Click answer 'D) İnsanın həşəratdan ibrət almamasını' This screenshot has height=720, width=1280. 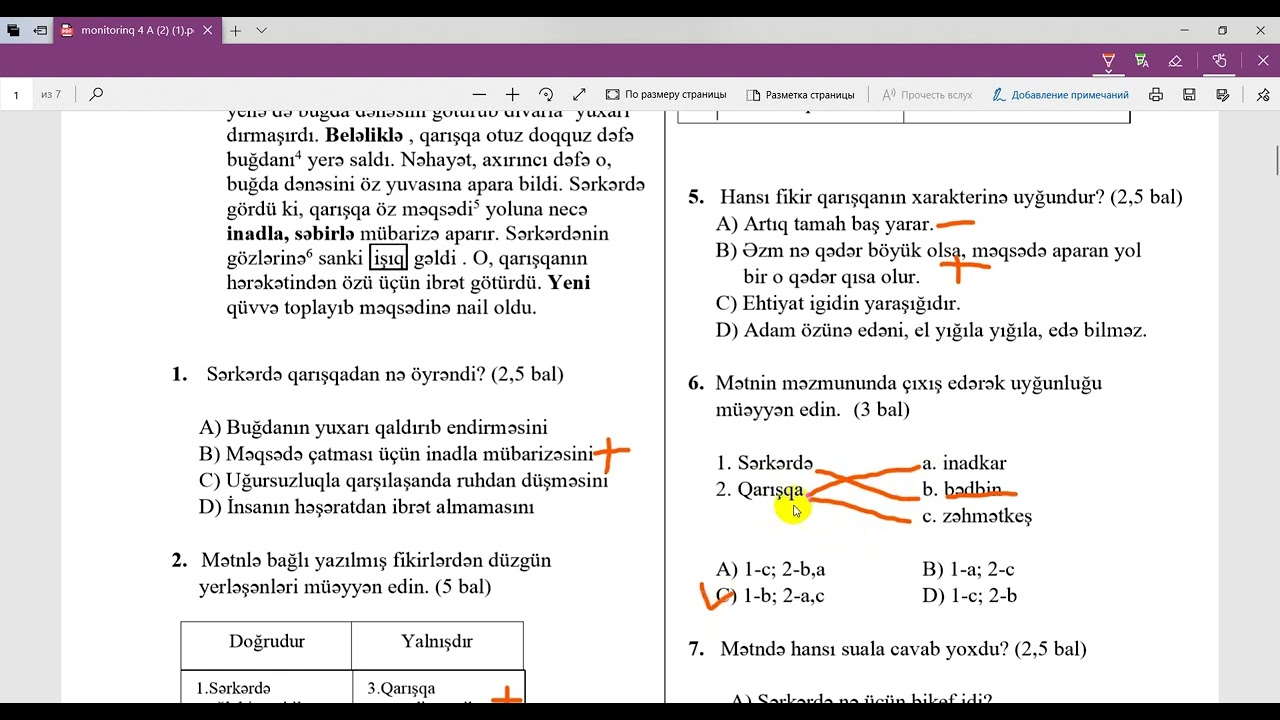(366, 506)
